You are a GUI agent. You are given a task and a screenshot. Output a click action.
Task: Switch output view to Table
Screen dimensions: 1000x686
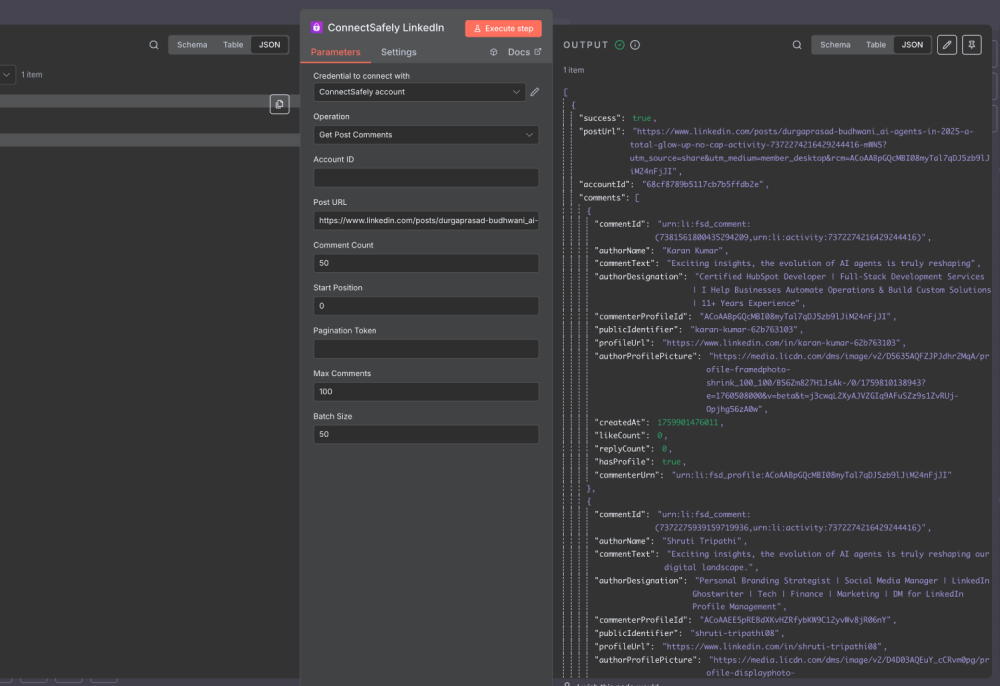tap(876, 44)
